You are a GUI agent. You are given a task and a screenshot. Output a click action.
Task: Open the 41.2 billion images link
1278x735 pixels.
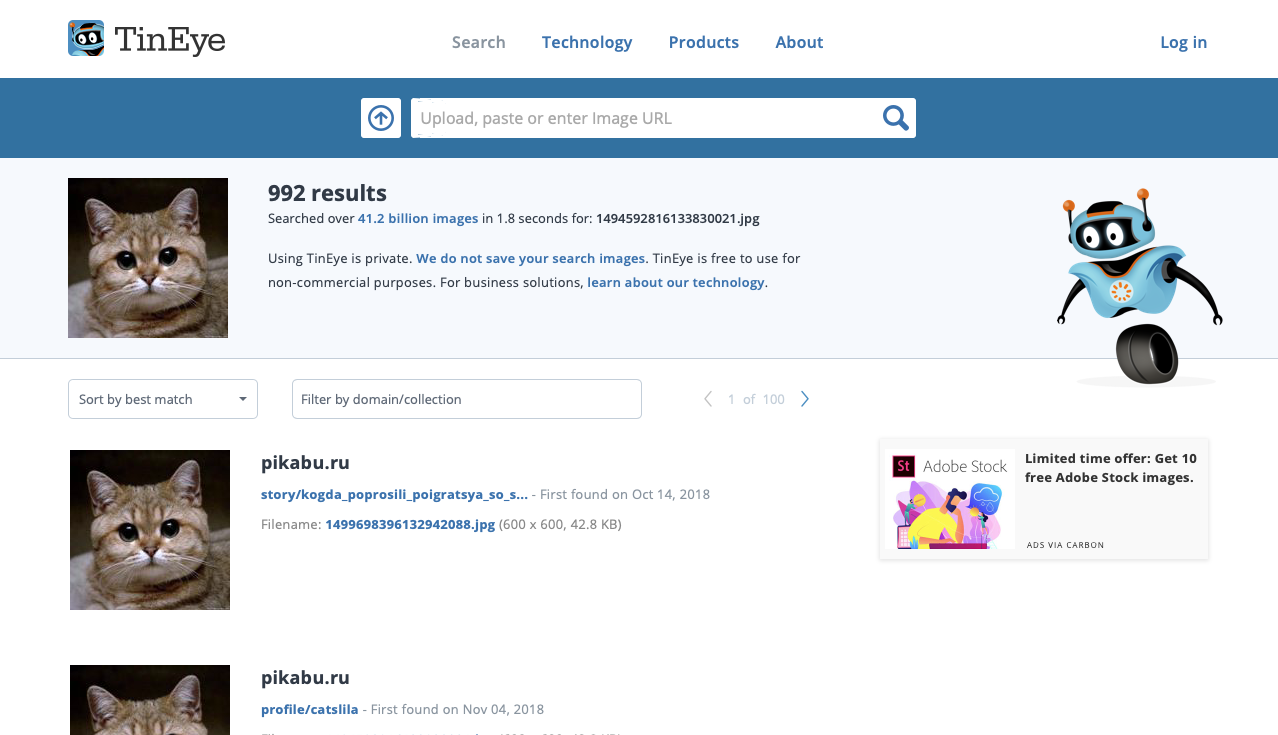[418, 218]
